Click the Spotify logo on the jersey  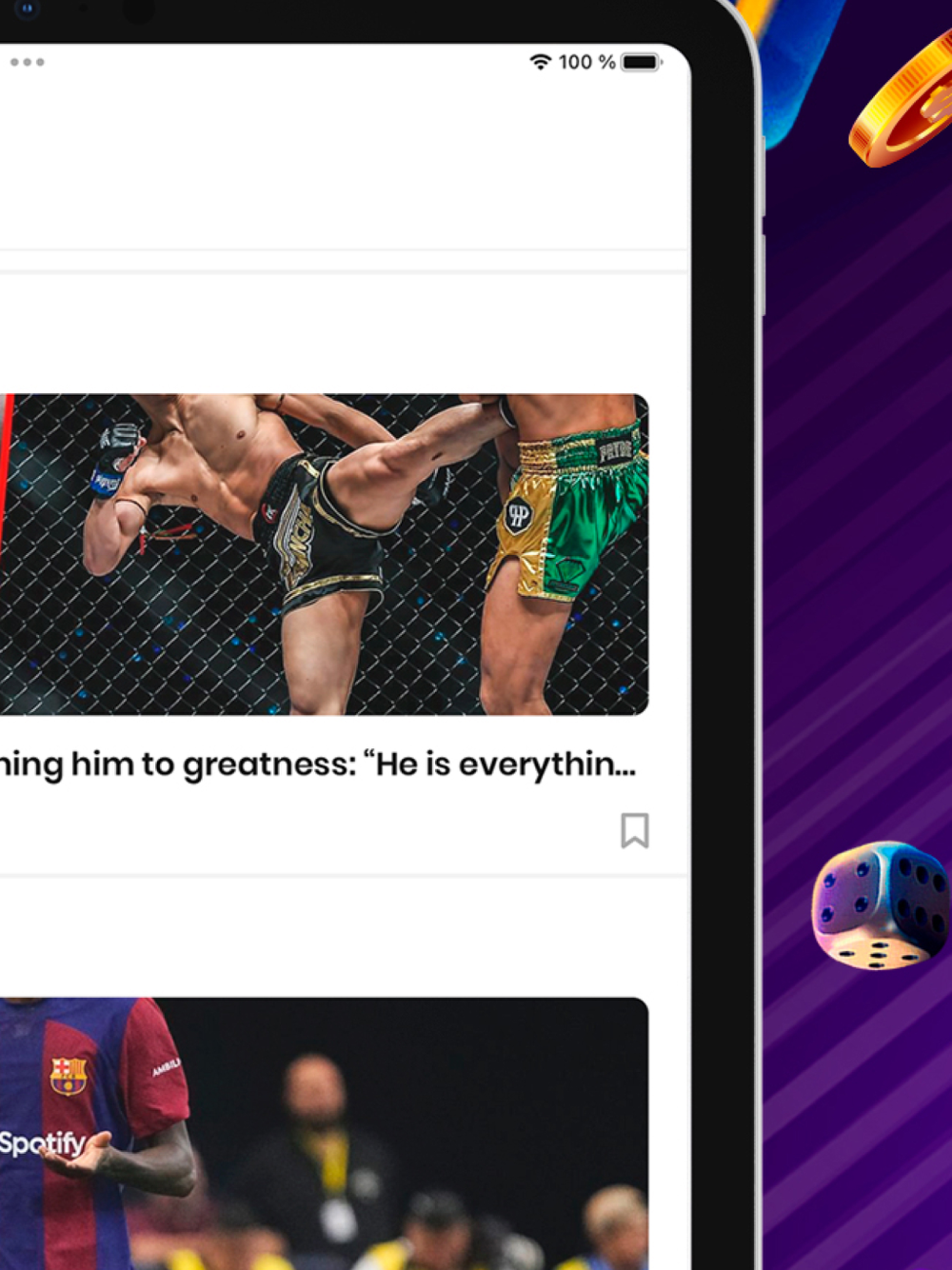point(43,1142)
